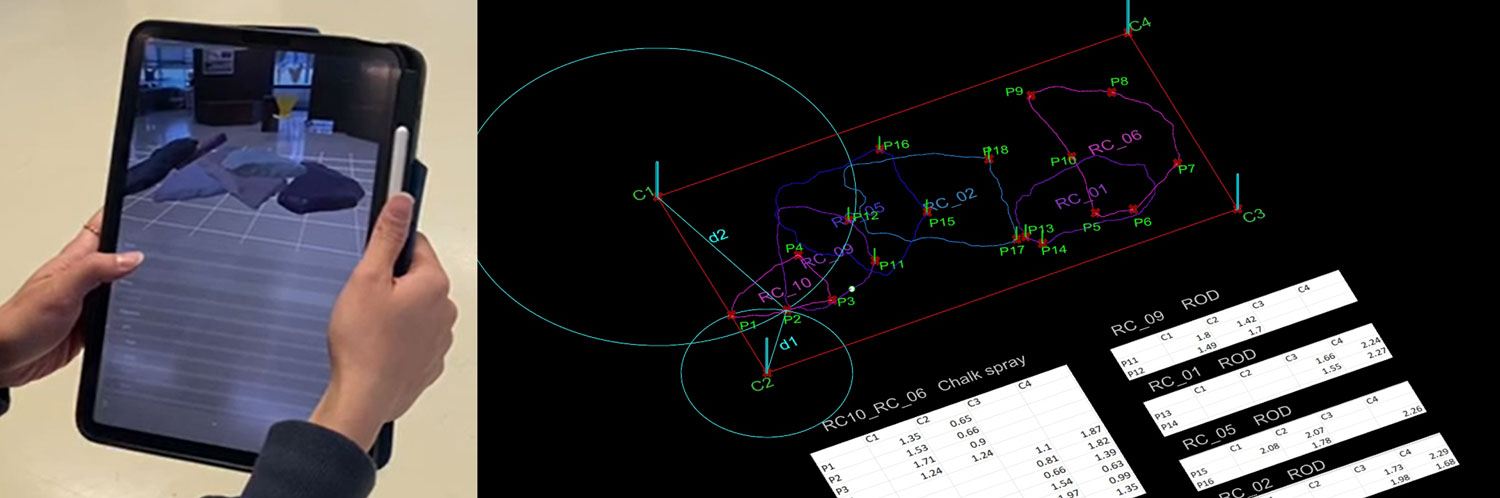
Task: Click the C1 corner marker label
Action: point(642,193)
